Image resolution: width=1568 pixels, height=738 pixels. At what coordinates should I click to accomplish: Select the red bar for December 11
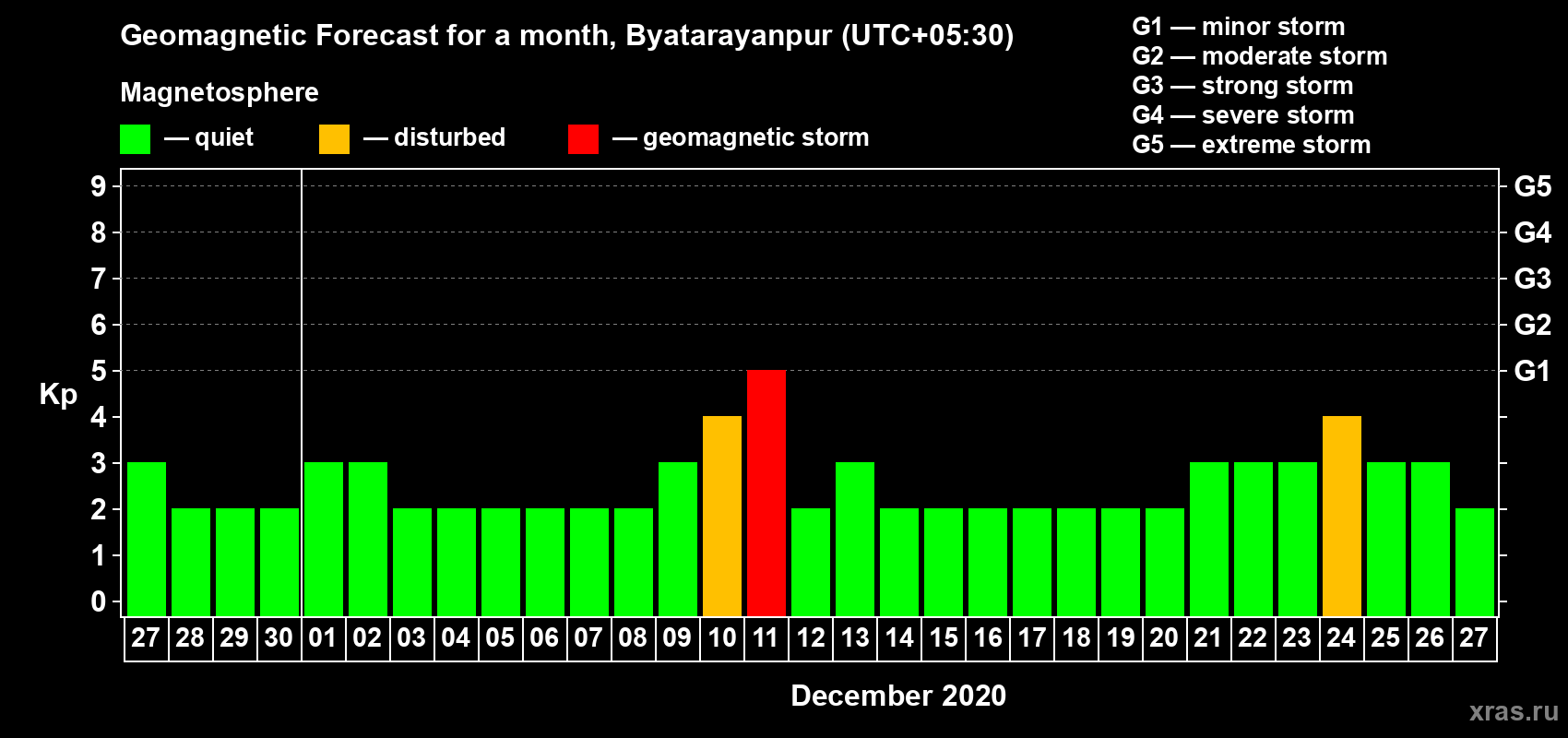(766, 493)
